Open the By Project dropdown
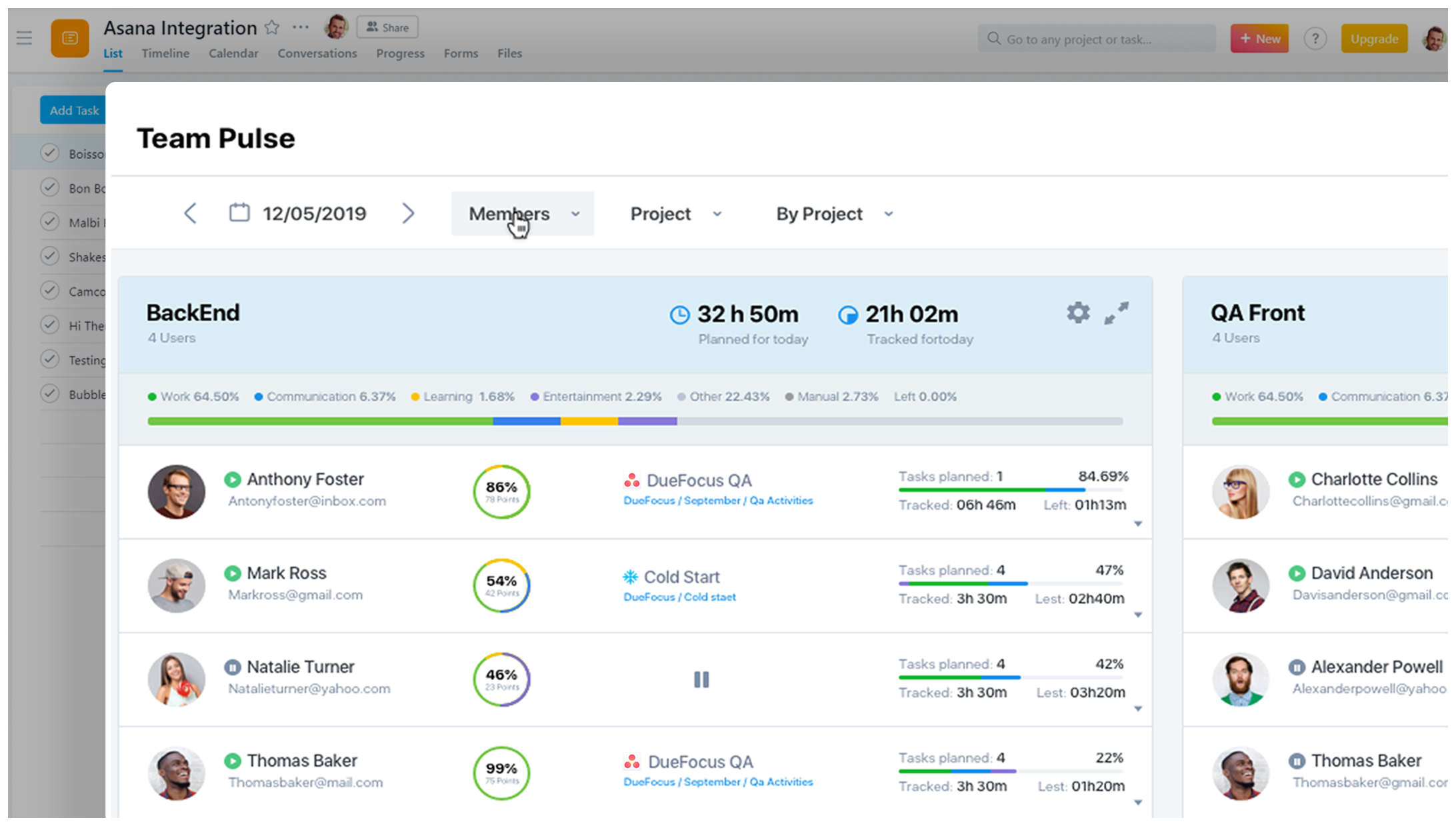This screenshot has height=826, width=1456. 833,214
